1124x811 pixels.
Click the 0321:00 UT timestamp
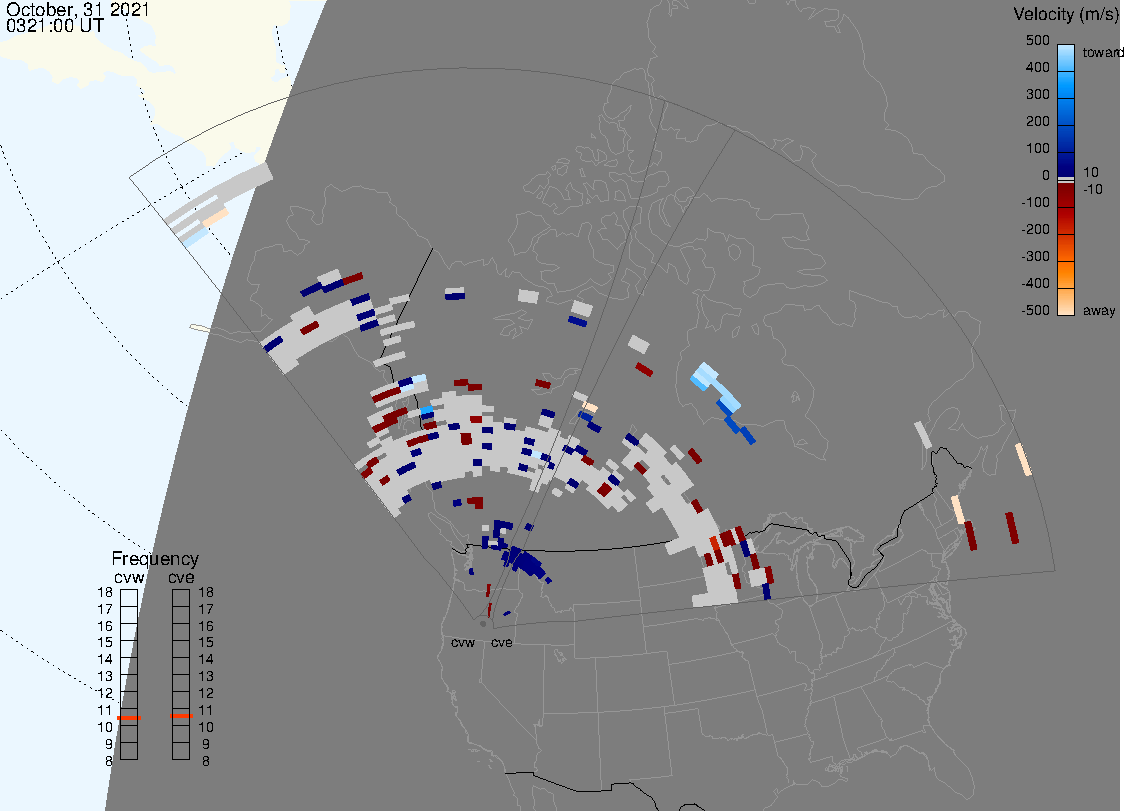[54, 26]
